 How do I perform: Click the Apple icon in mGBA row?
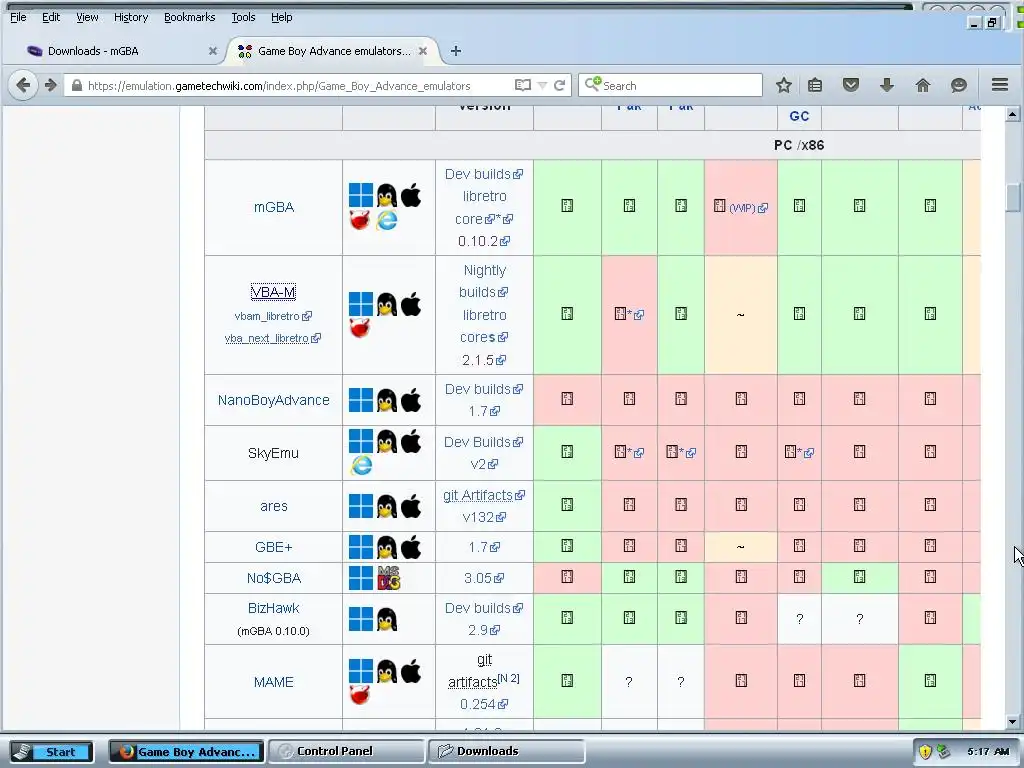(x=411, y=195)
